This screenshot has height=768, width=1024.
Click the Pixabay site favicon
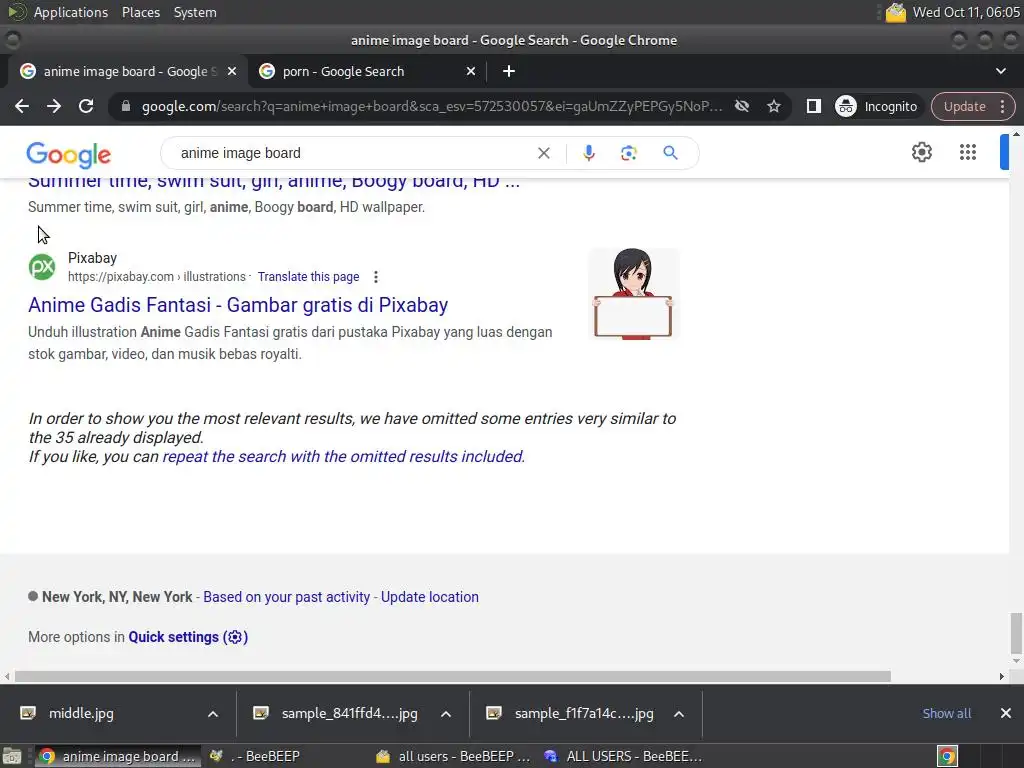[42, 266]
